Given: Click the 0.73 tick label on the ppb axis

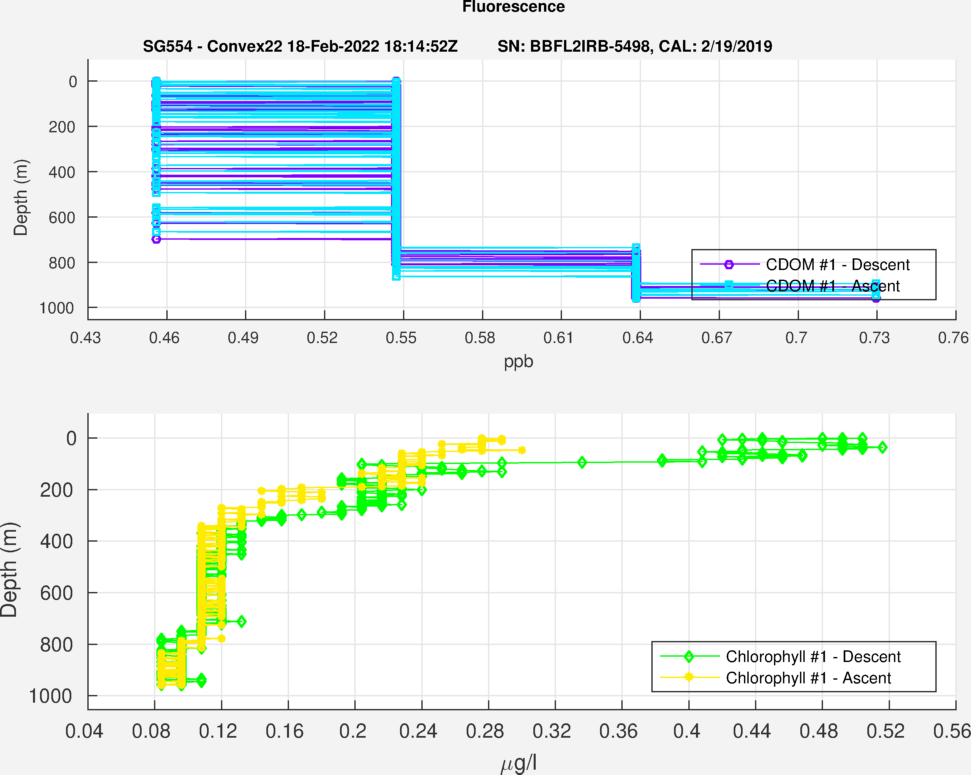Looking at the screenshot, I should 876,339.
